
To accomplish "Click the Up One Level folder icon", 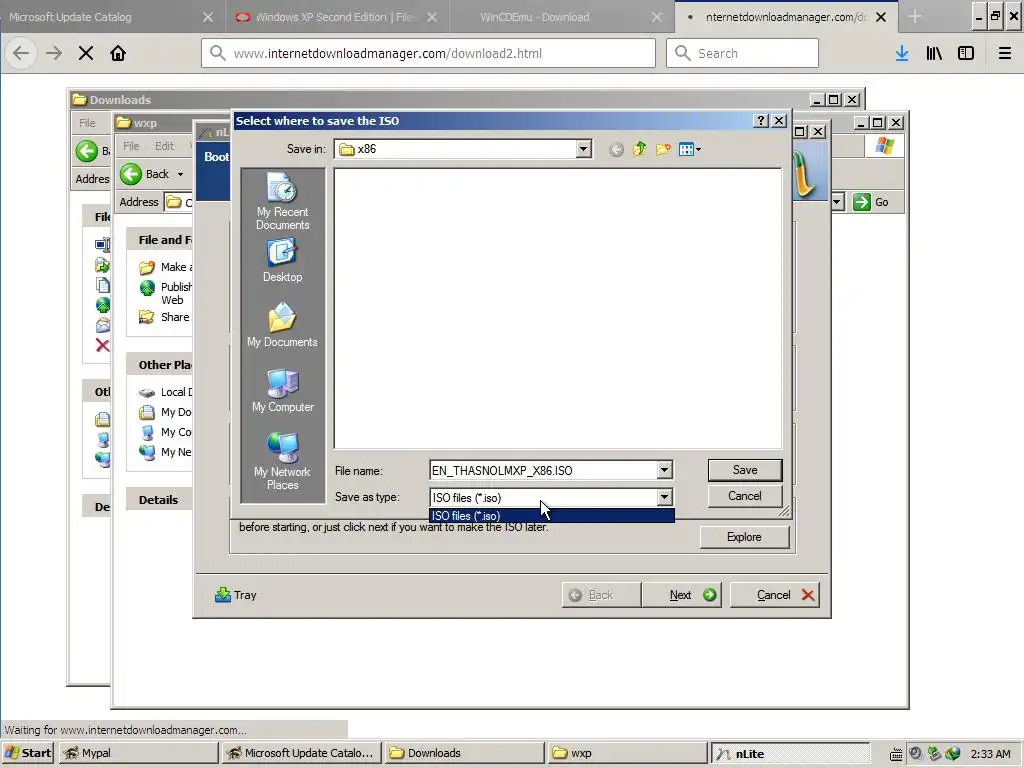I will click(x=639, y=150).
